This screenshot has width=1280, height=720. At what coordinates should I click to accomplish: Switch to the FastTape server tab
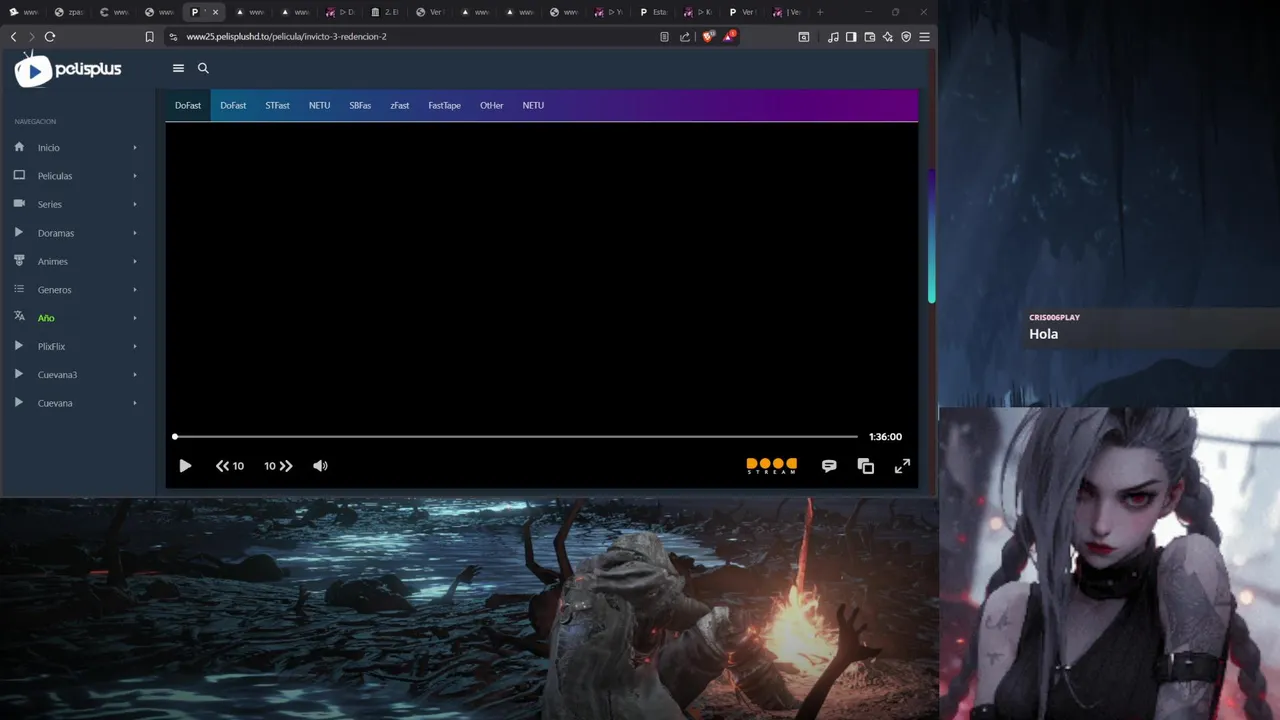(444, 105)
